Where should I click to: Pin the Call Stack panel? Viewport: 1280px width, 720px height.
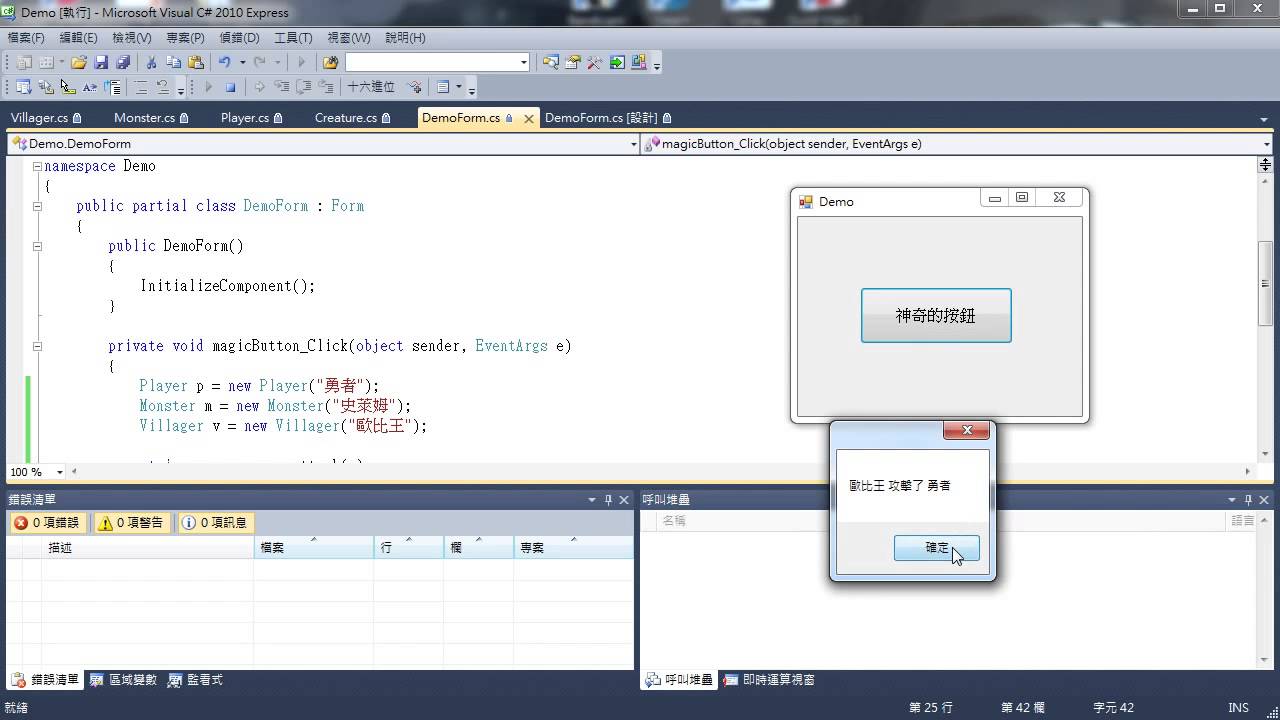pos(1249,500)
